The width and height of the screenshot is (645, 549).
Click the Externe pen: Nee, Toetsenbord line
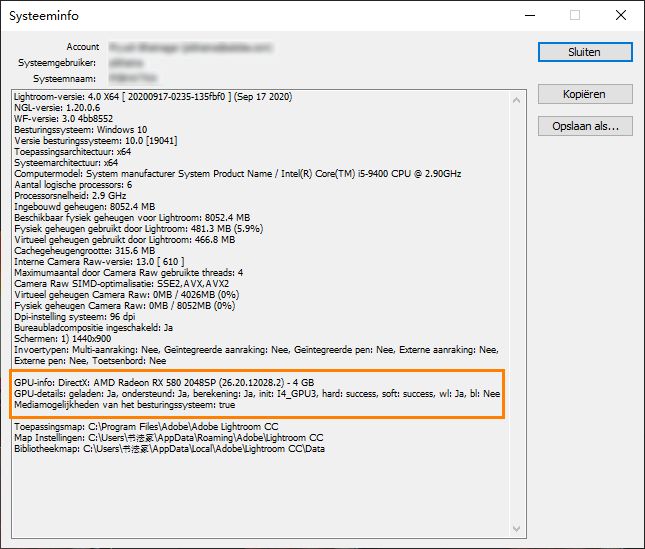[90, 361]
